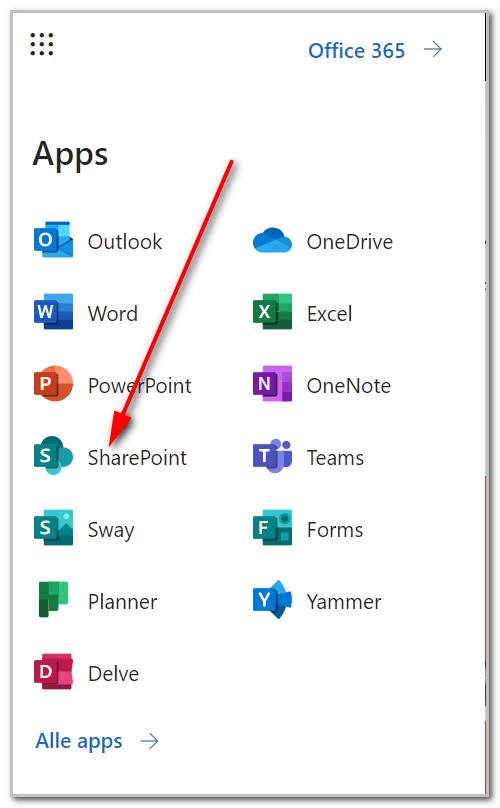The width and height of the screenshot is (500, 808).
Task: Open Excel using its green icon
Action: click(272, 312)
